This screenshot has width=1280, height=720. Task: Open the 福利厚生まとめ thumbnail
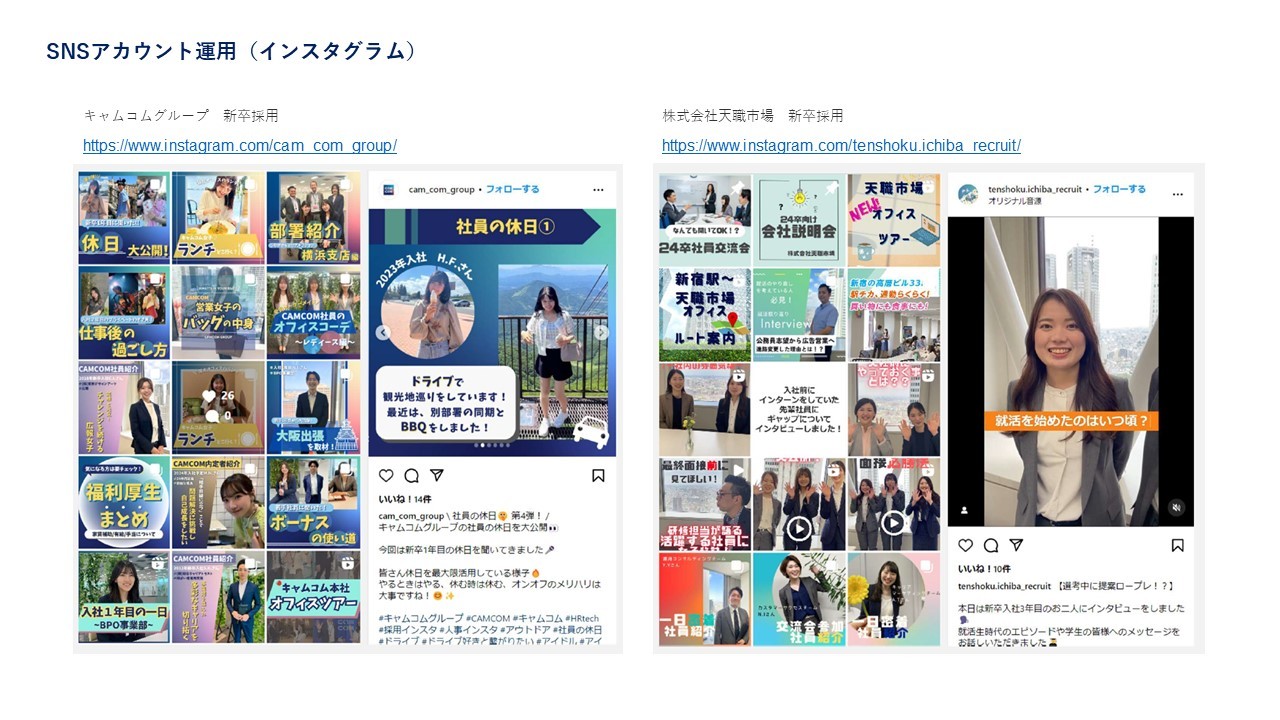click(124, 502)
